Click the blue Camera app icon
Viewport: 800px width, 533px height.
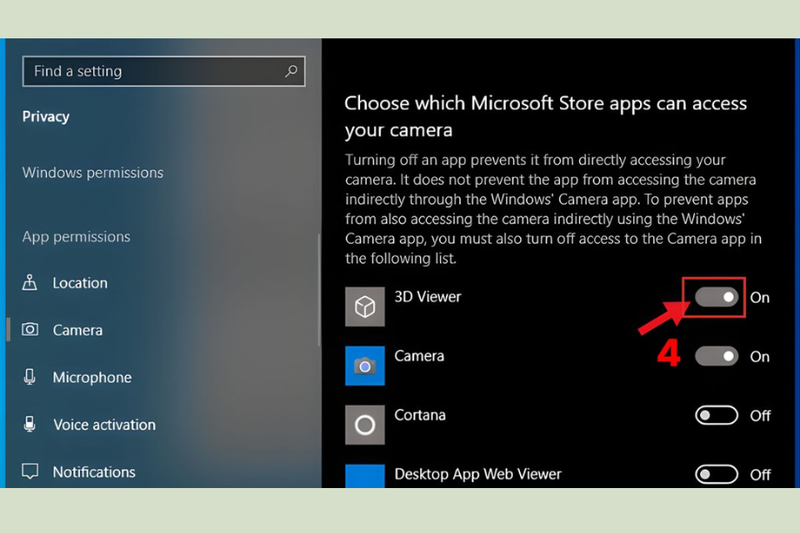click(x=365, y=366)
